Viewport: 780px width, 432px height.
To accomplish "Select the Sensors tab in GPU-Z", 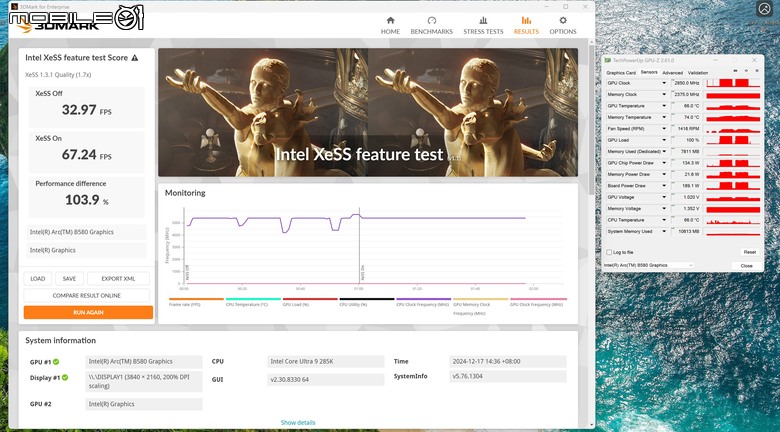I will click(x=649, y=72).
